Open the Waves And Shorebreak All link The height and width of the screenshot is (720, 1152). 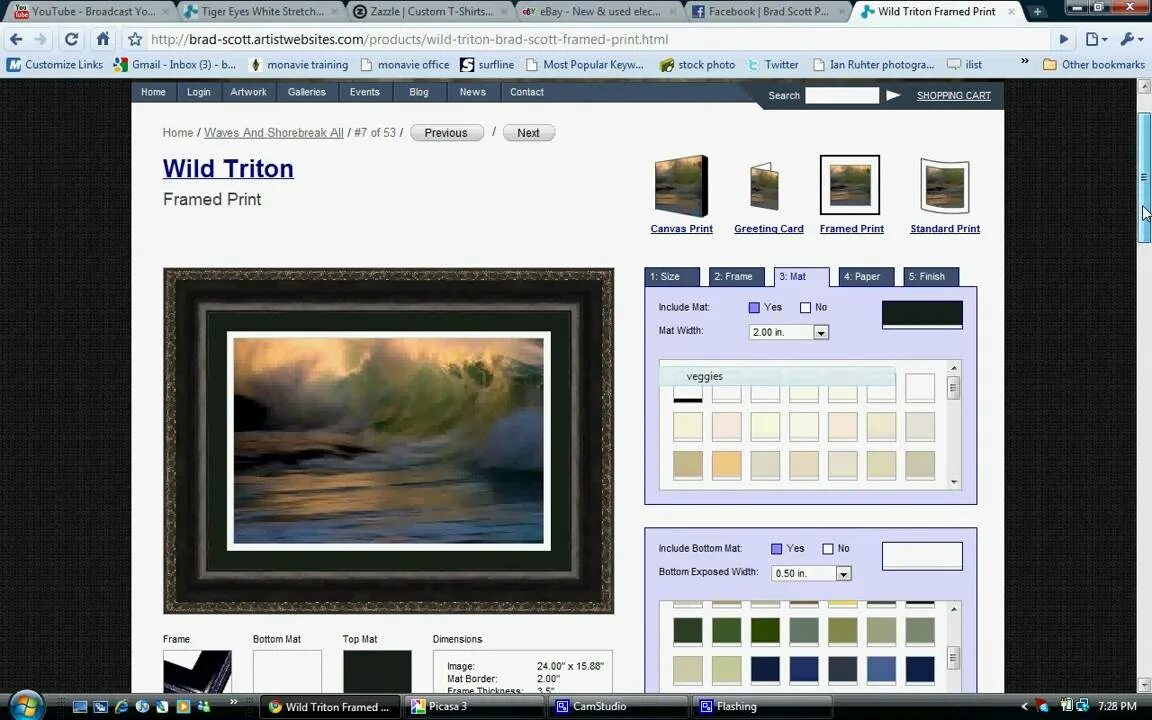(x=273, y=133)
